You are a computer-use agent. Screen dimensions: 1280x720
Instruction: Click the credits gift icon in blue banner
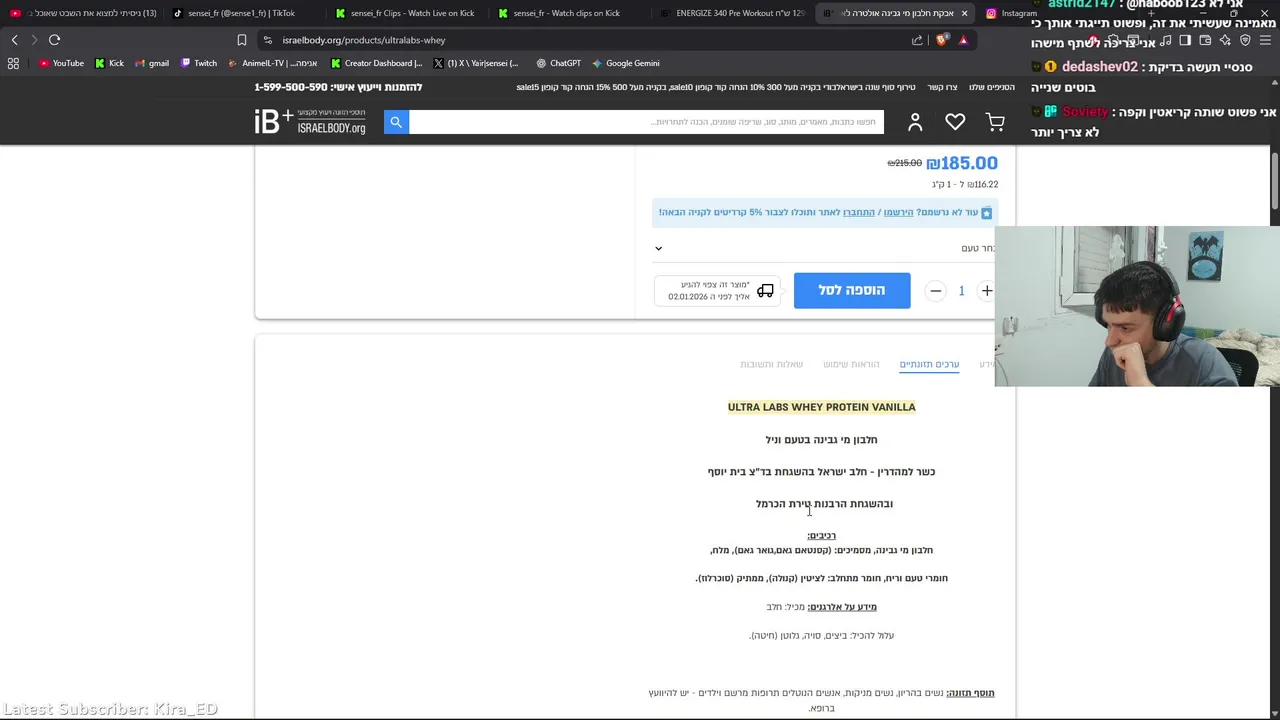click(986, 212)
